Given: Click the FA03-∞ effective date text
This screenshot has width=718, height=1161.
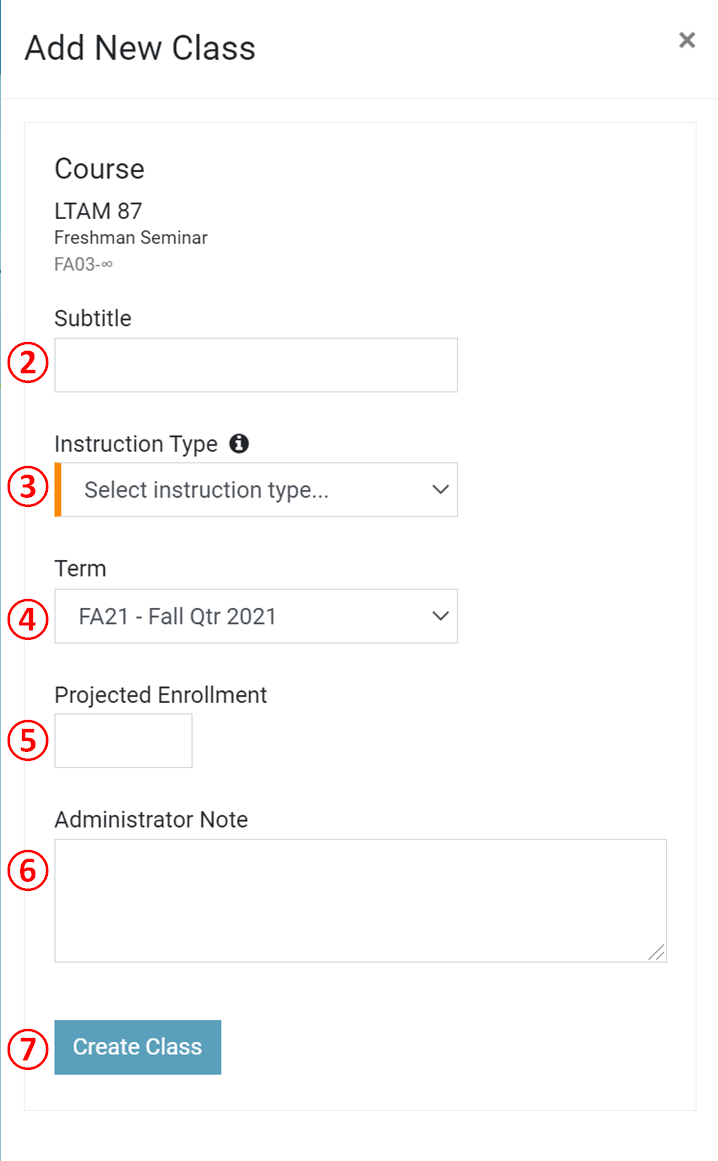Looking at the screenshot, I should point(83,264).
